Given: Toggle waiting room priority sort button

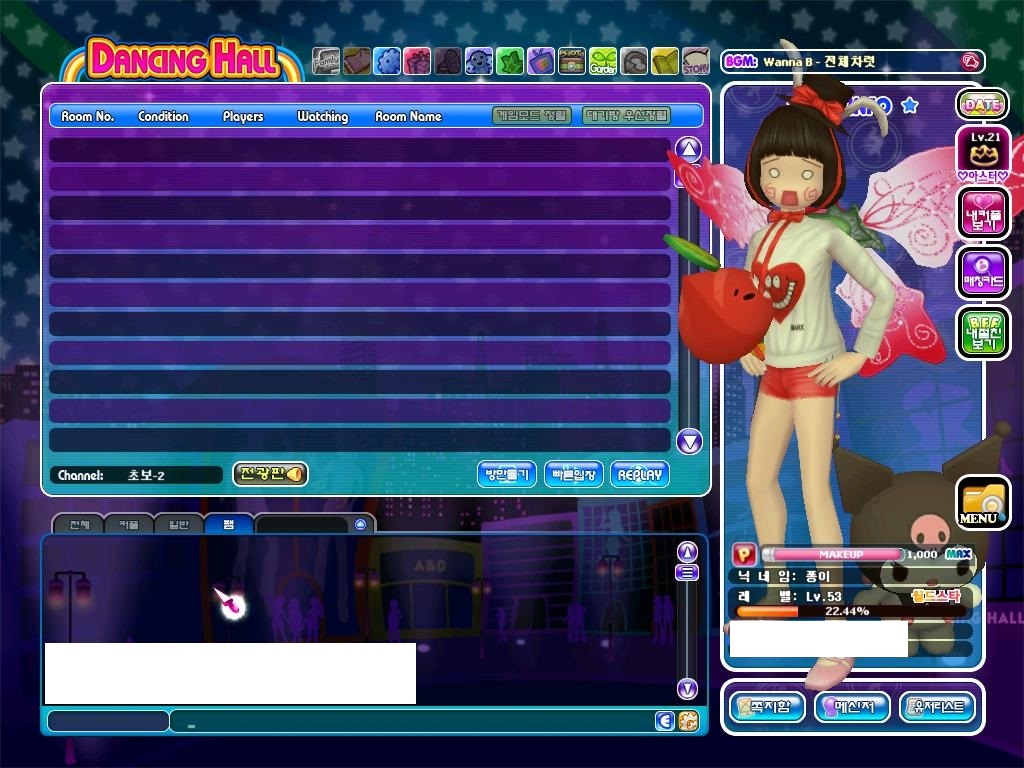Looking at the screenshot, I should pyautogui.click(x=626, y=116).
